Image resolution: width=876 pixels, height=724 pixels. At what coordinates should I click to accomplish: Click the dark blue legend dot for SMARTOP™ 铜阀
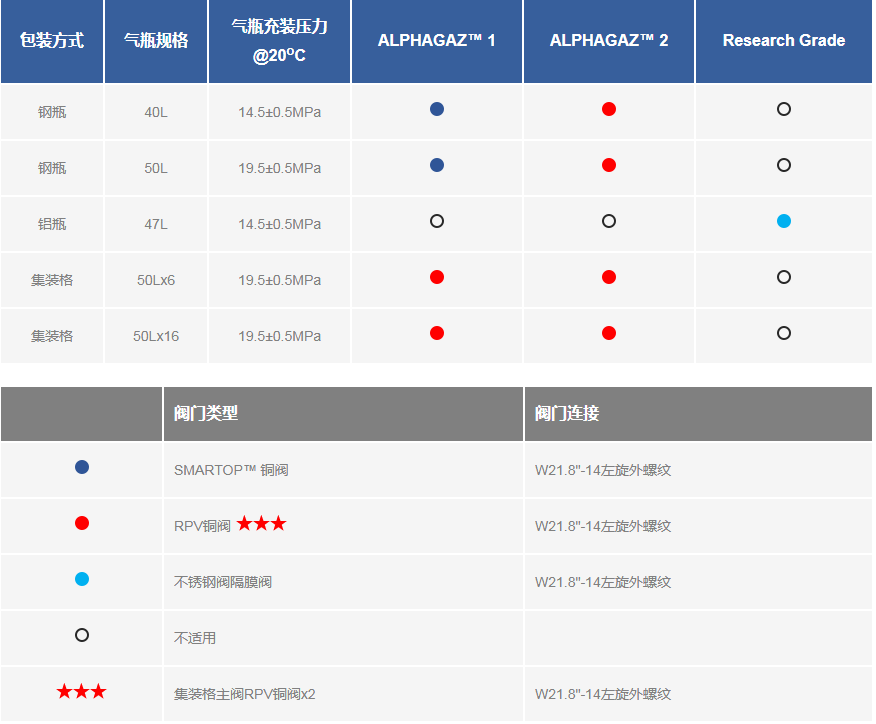[82, 467]
